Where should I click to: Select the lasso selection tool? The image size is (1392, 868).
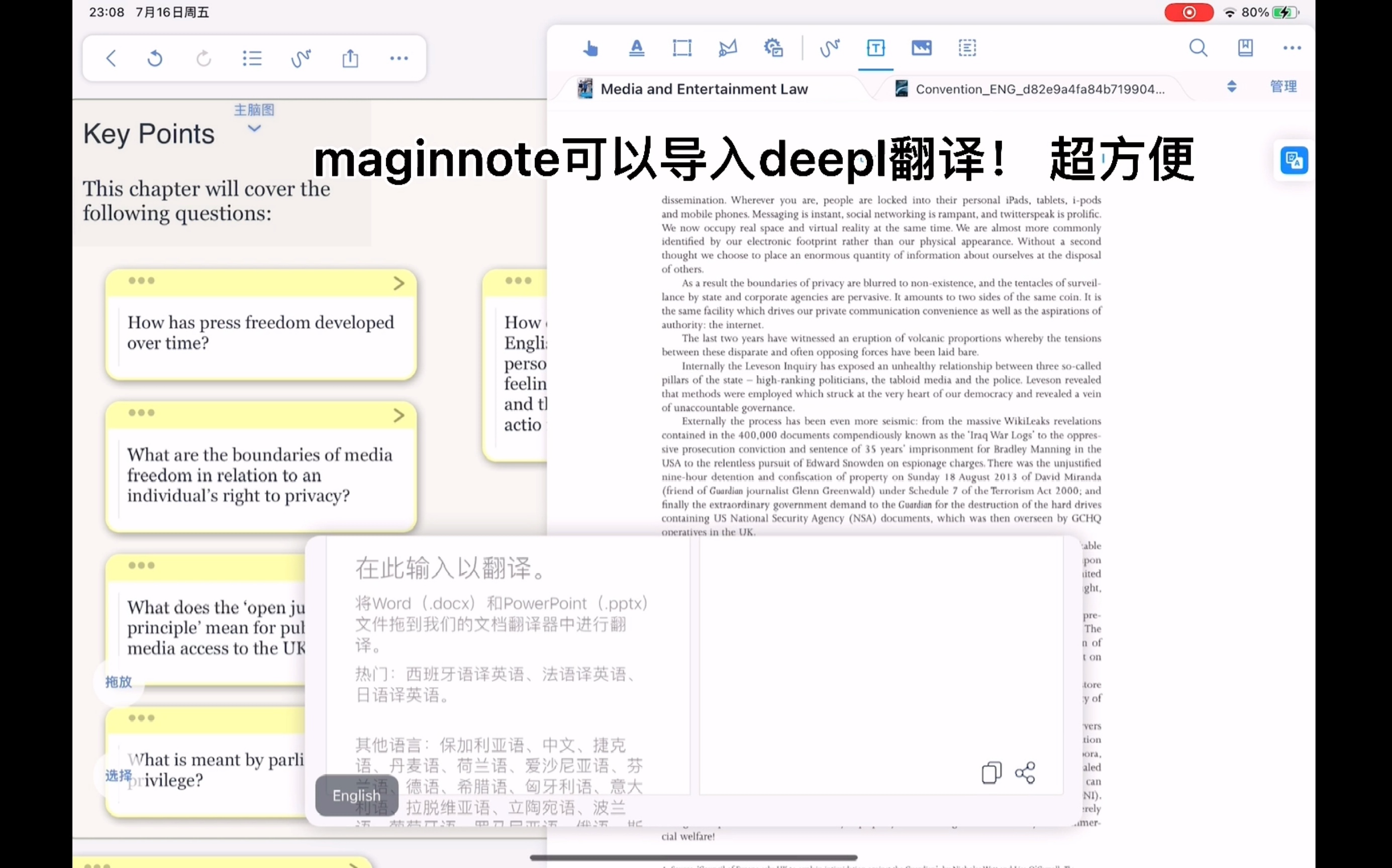(x=728, y=48)
